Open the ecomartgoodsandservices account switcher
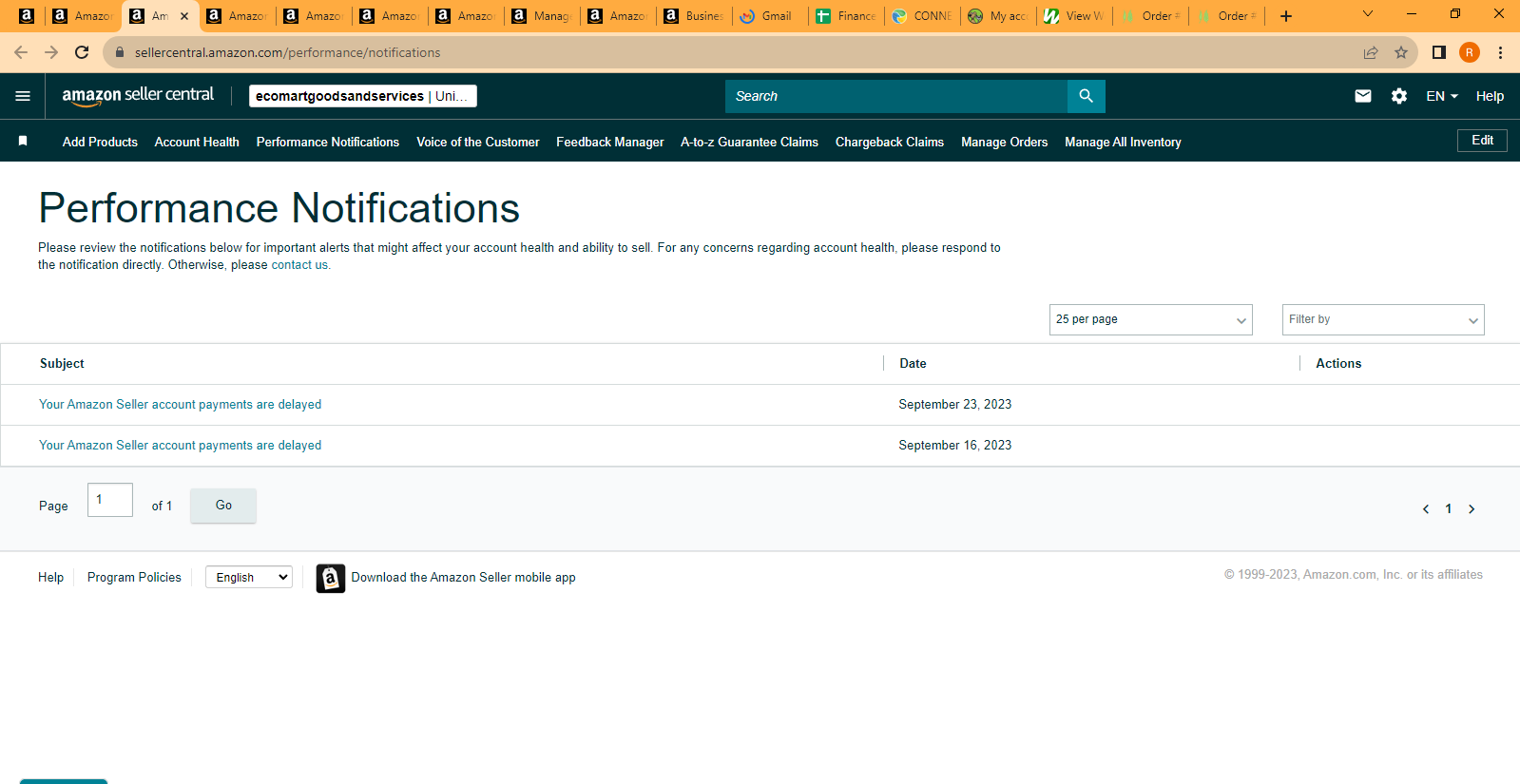Screen dimensions: 1520x784 (x=363, y=96)
